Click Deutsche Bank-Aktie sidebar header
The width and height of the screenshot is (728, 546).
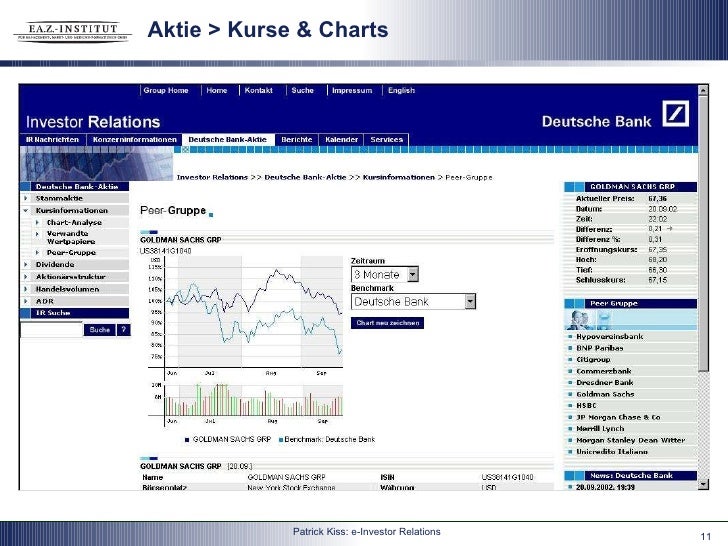(75, 187)
